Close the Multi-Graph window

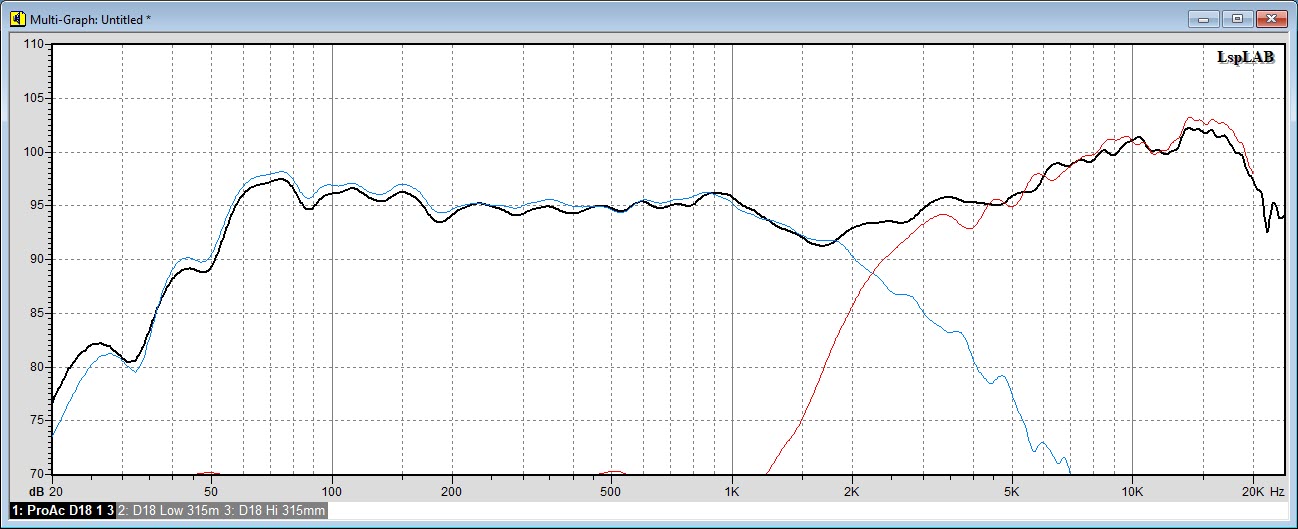[1271, 18]
